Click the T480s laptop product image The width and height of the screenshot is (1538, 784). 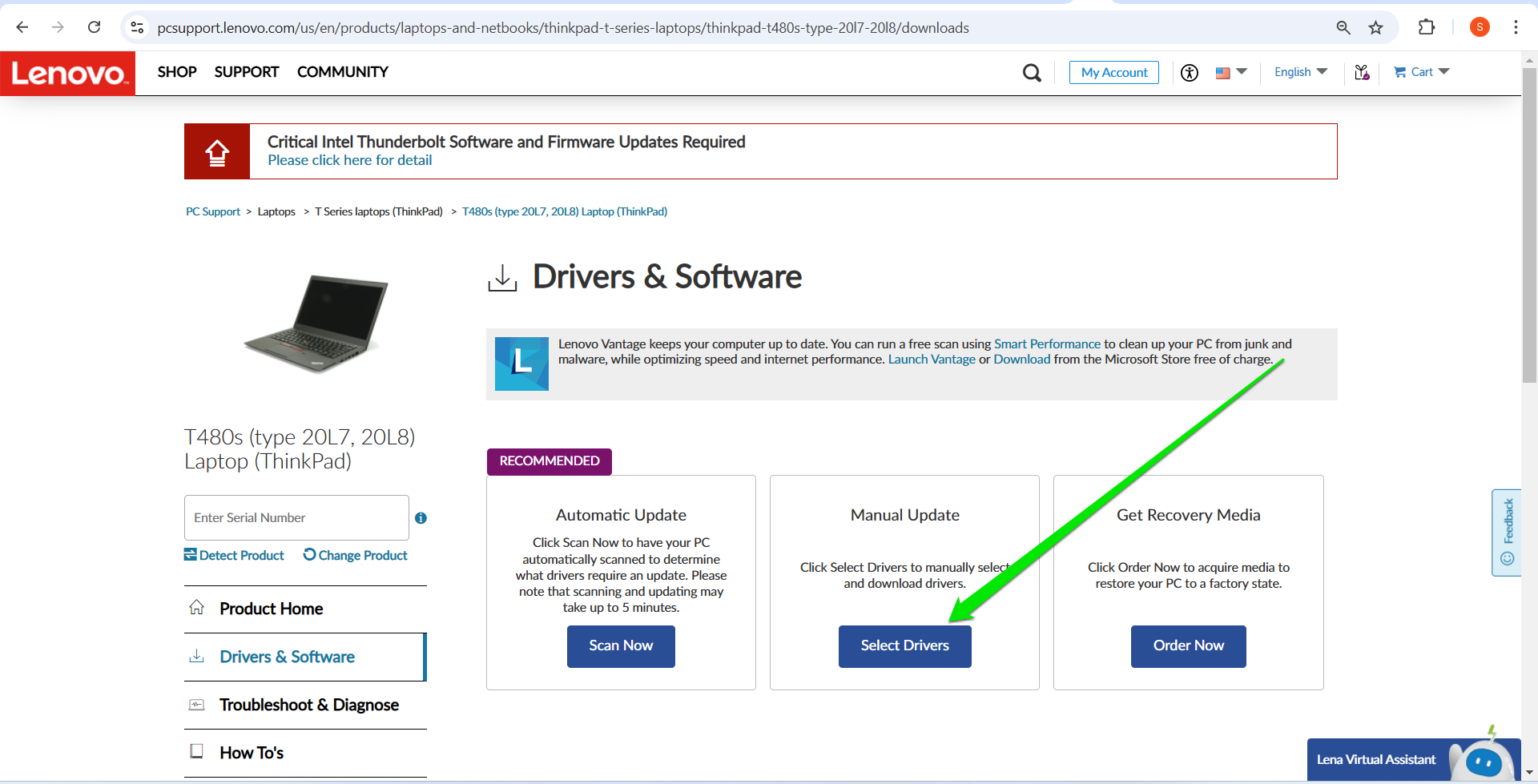click(317, 324)
